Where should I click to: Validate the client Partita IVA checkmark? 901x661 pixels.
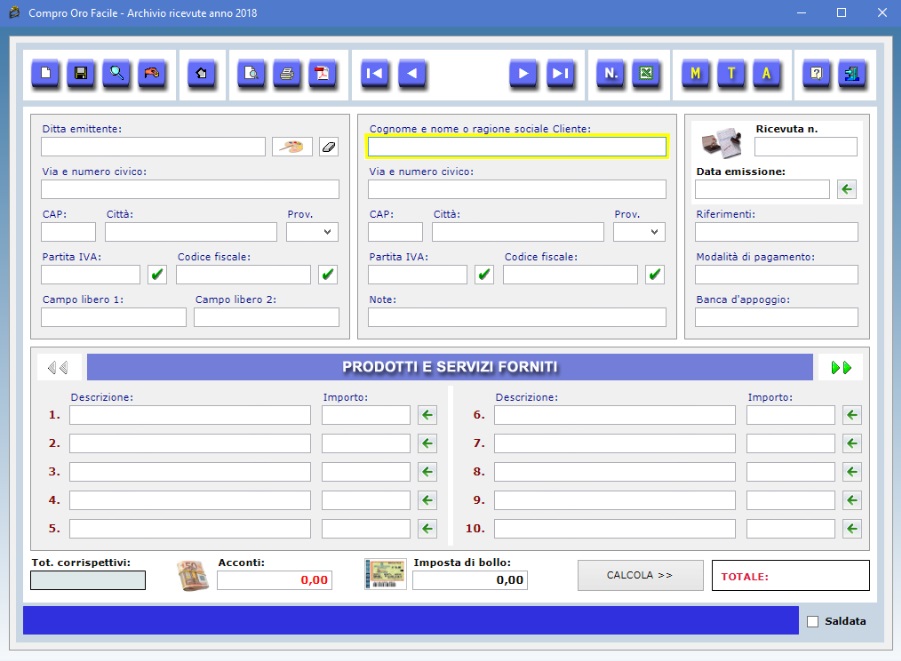point(484,274)
